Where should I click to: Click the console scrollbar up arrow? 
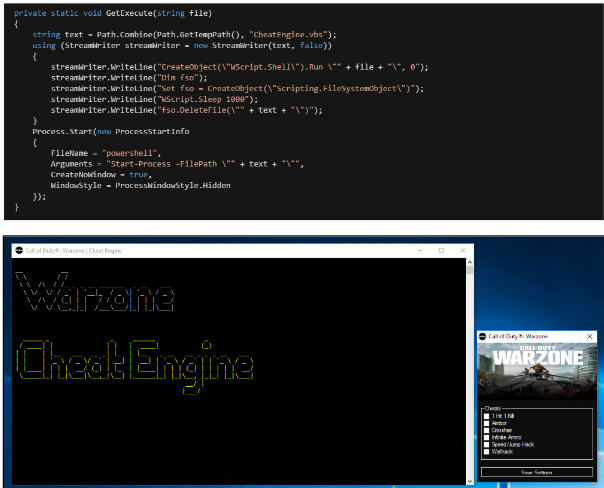point(470,262)
